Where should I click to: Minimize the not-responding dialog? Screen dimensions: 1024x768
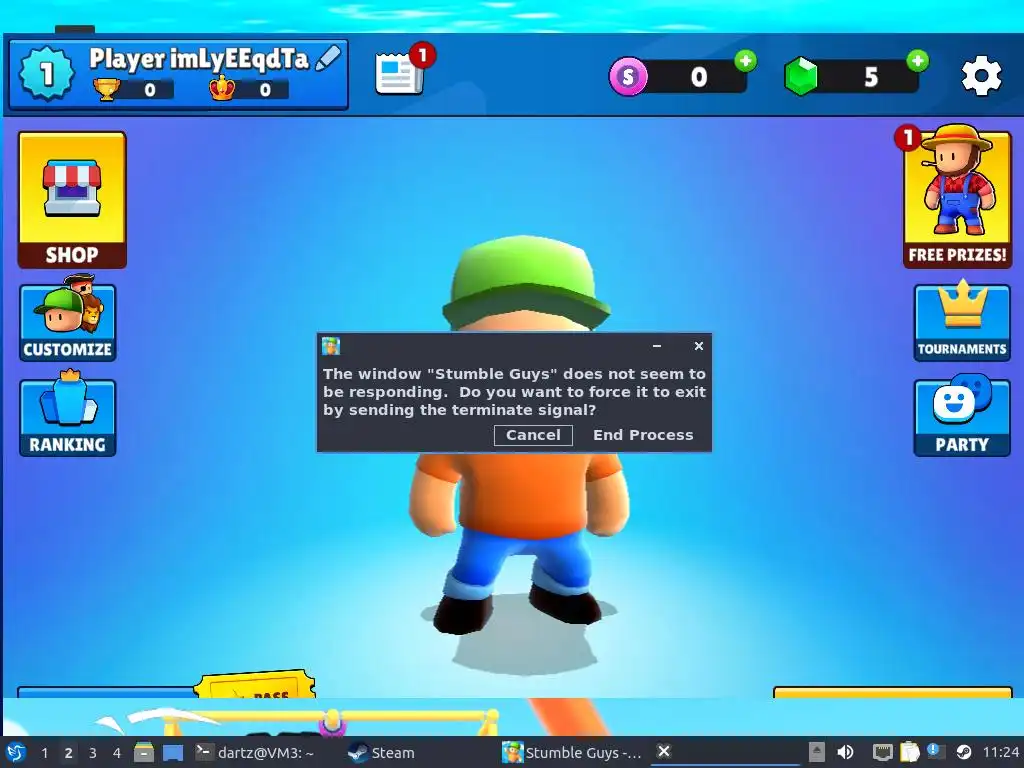(x=657, y=345)
